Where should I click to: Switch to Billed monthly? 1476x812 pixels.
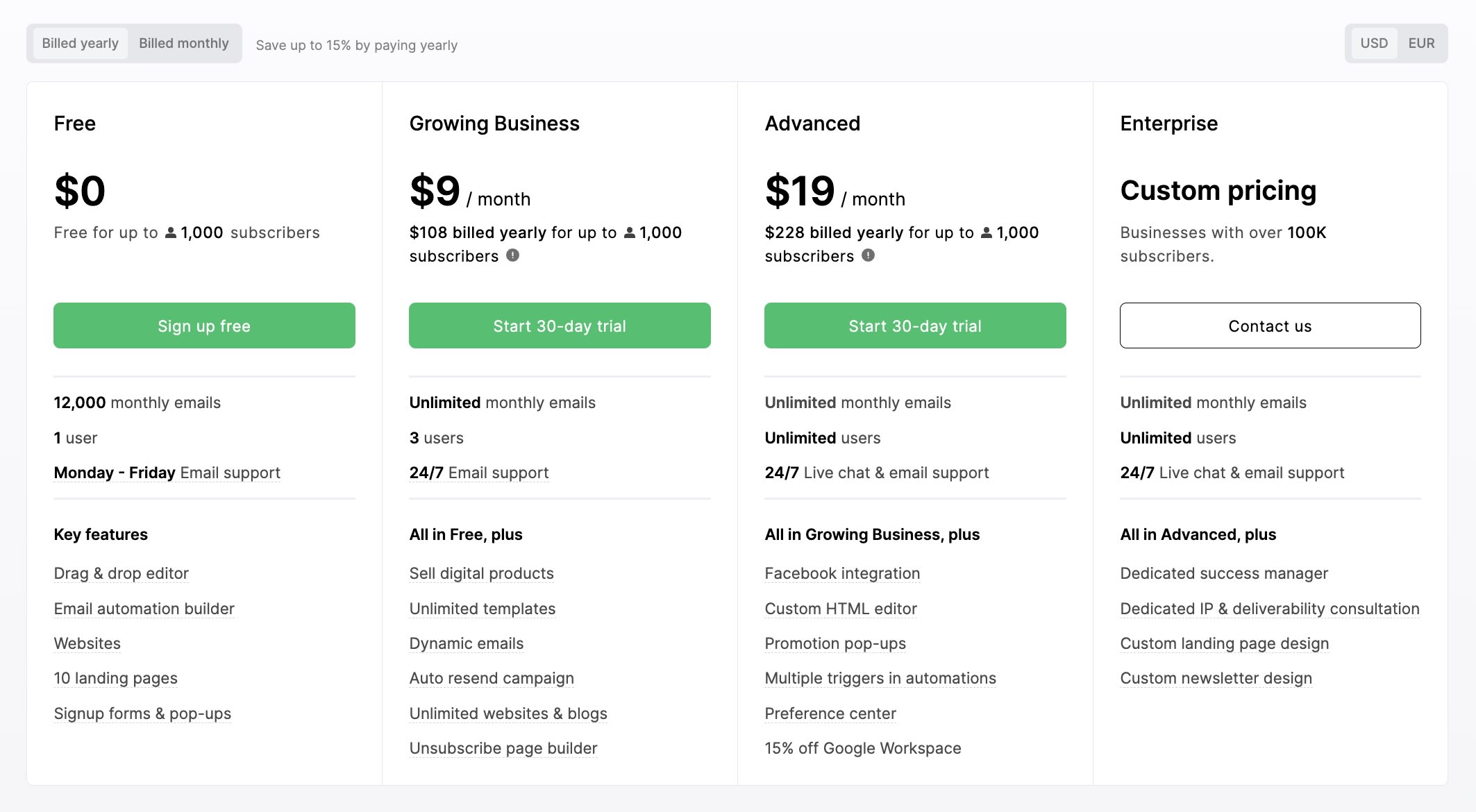tap(183, 43)
